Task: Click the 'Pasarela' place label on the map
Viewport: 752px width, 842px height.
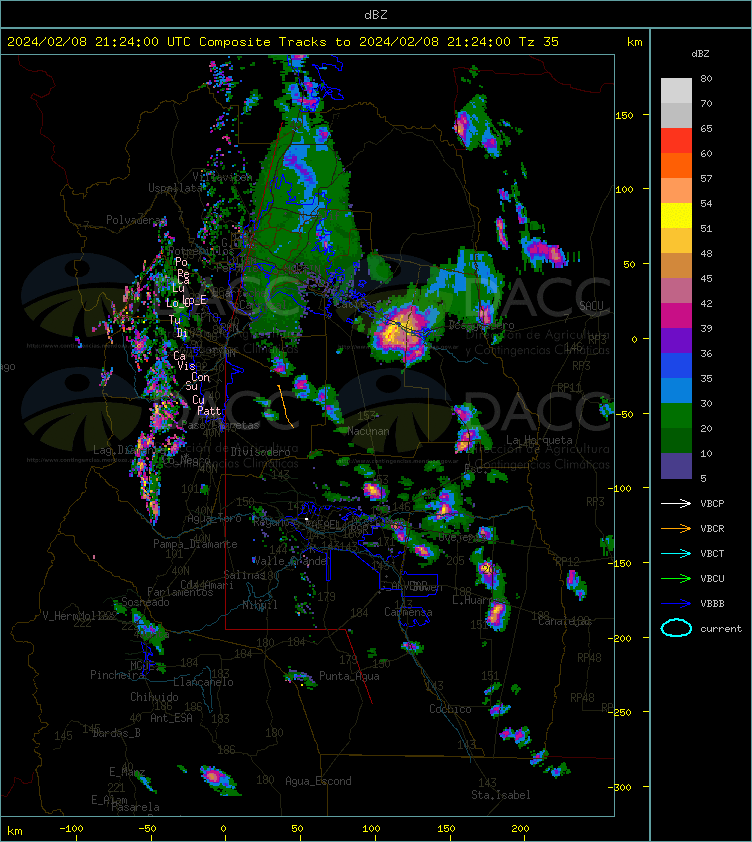Action: (135, 807)
